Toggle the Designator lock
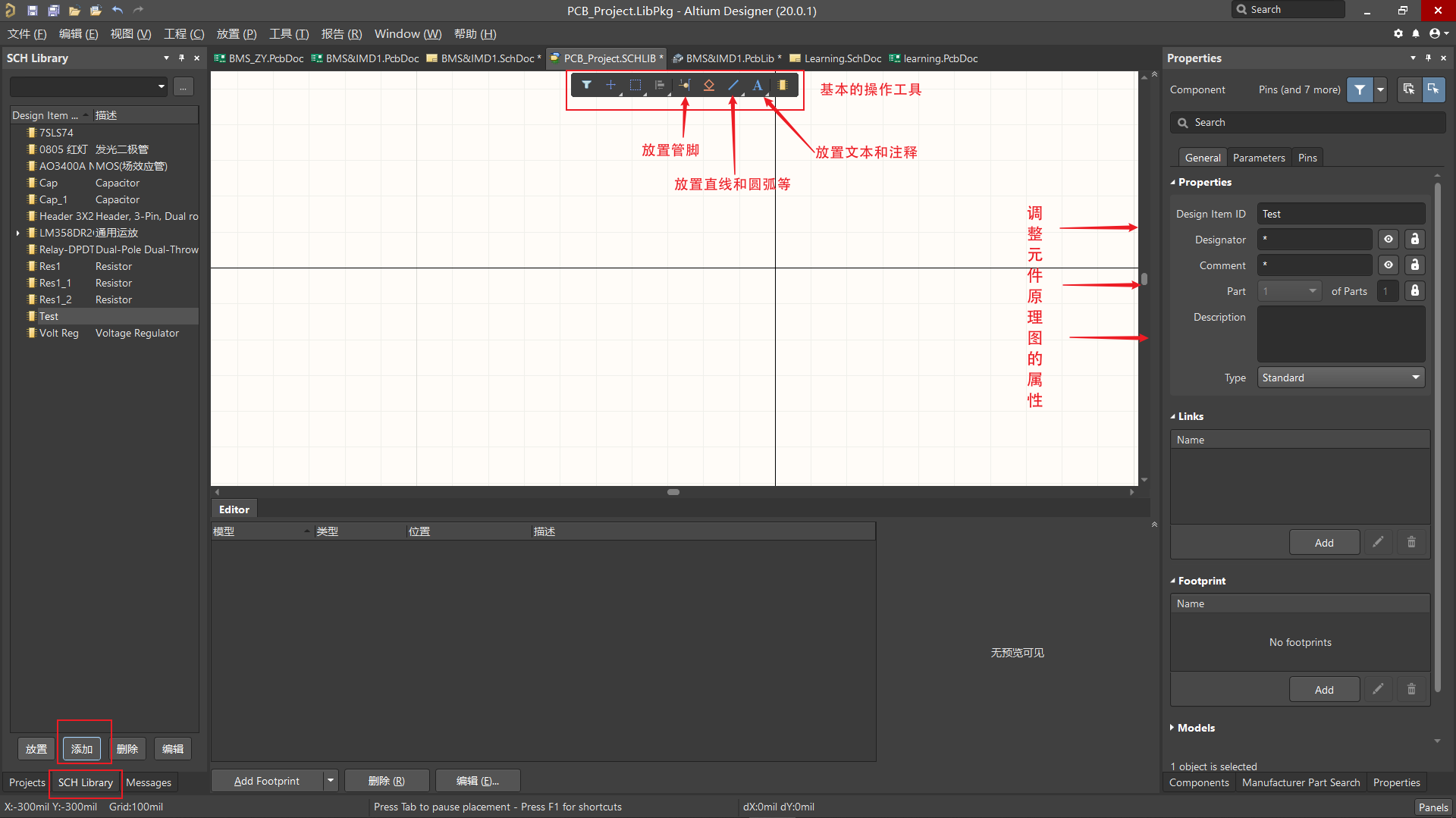The width and height of the screenshot is (1456, 818). [1414, 240]
